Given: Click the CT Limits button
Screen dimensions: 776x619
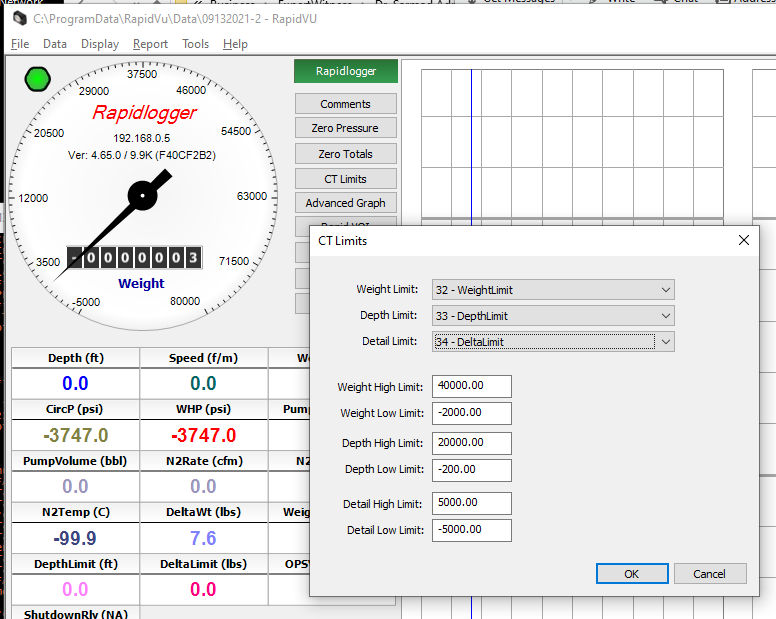Looking at the screenshot, I should [345, 179].
